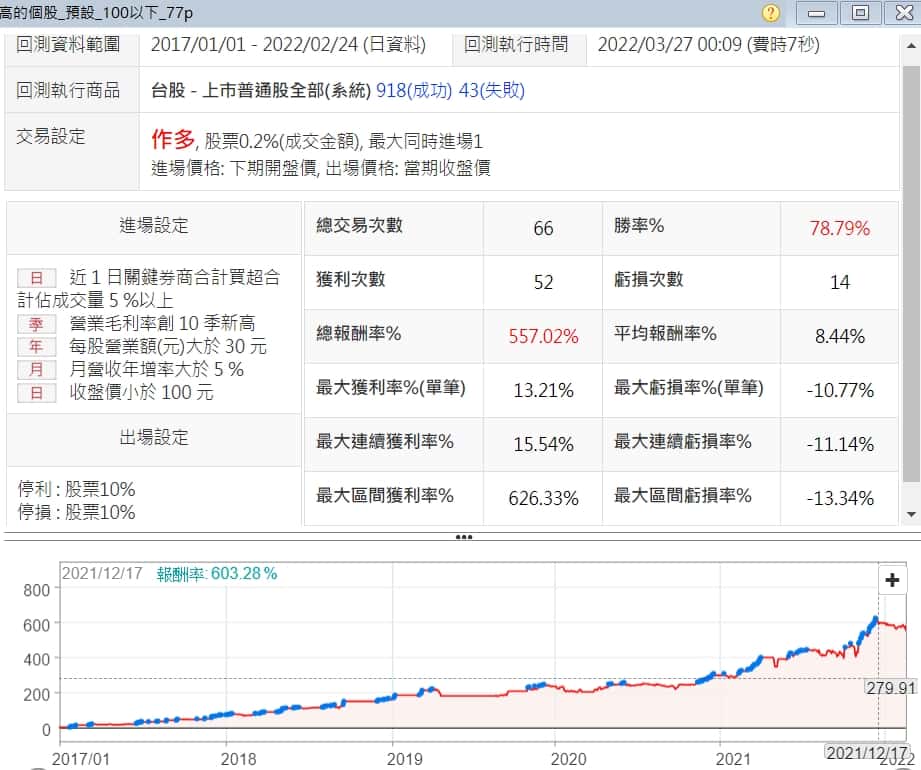Click the three-dot splitter handle above chart
The width and height of the screenshot is (921, 770).
462,537
